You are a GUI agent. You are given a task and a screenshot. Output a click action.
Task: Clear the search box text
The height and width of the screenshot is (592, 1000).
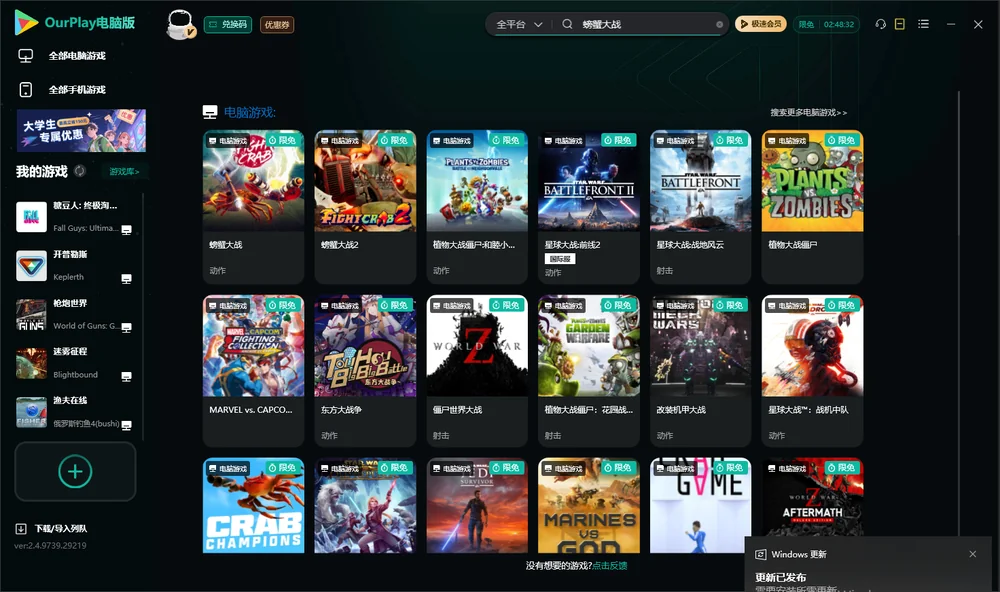[719, 25]
